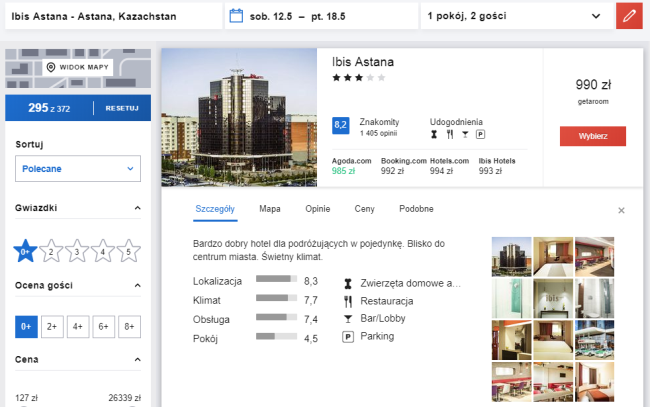Image resolution: width=650 pixels, height=407 pixels.
Task: Open the Polecane sort dropdown
Action: (x=77, y=169)
